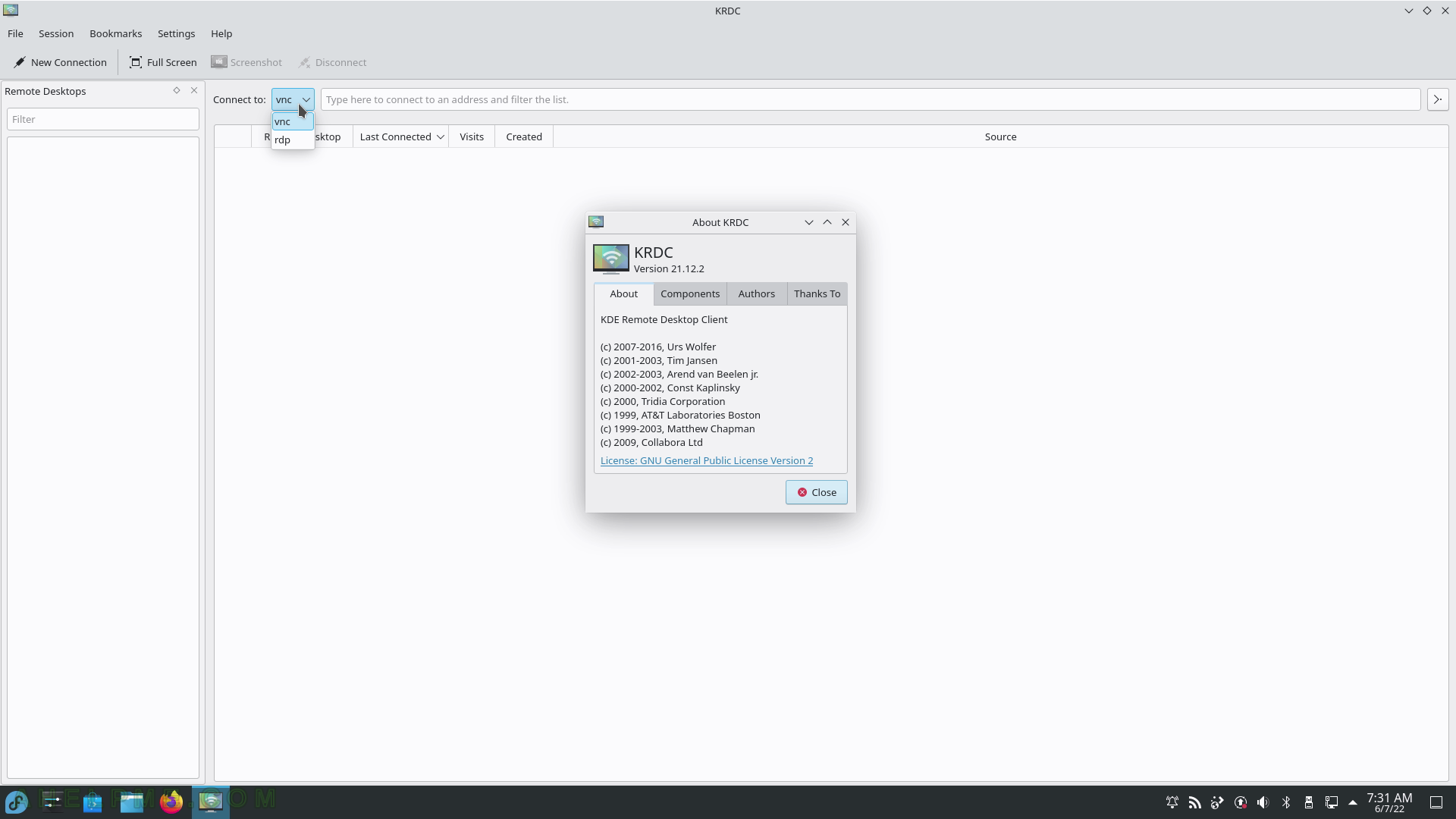Collapse the Connect to protocol combo box
The image size is (1456, 819).
tap(293, 99)
